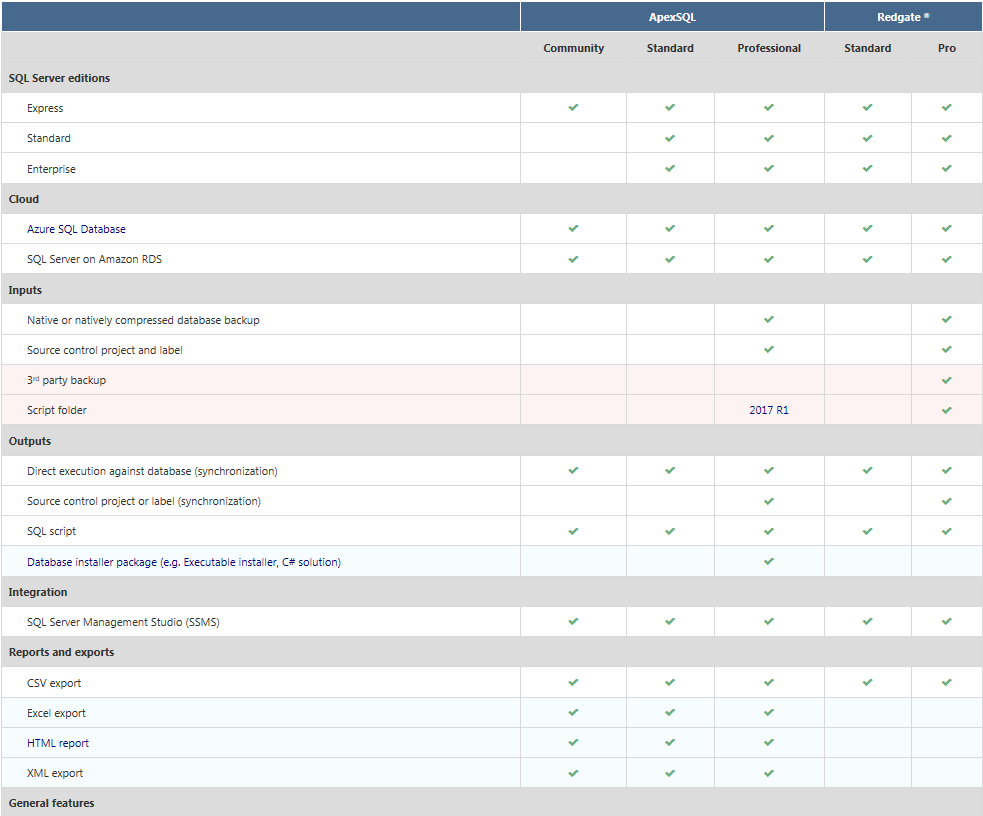The height and width of the screenshot is (816, 983).
Task: Open the Database installer package link
Action: 184,562
